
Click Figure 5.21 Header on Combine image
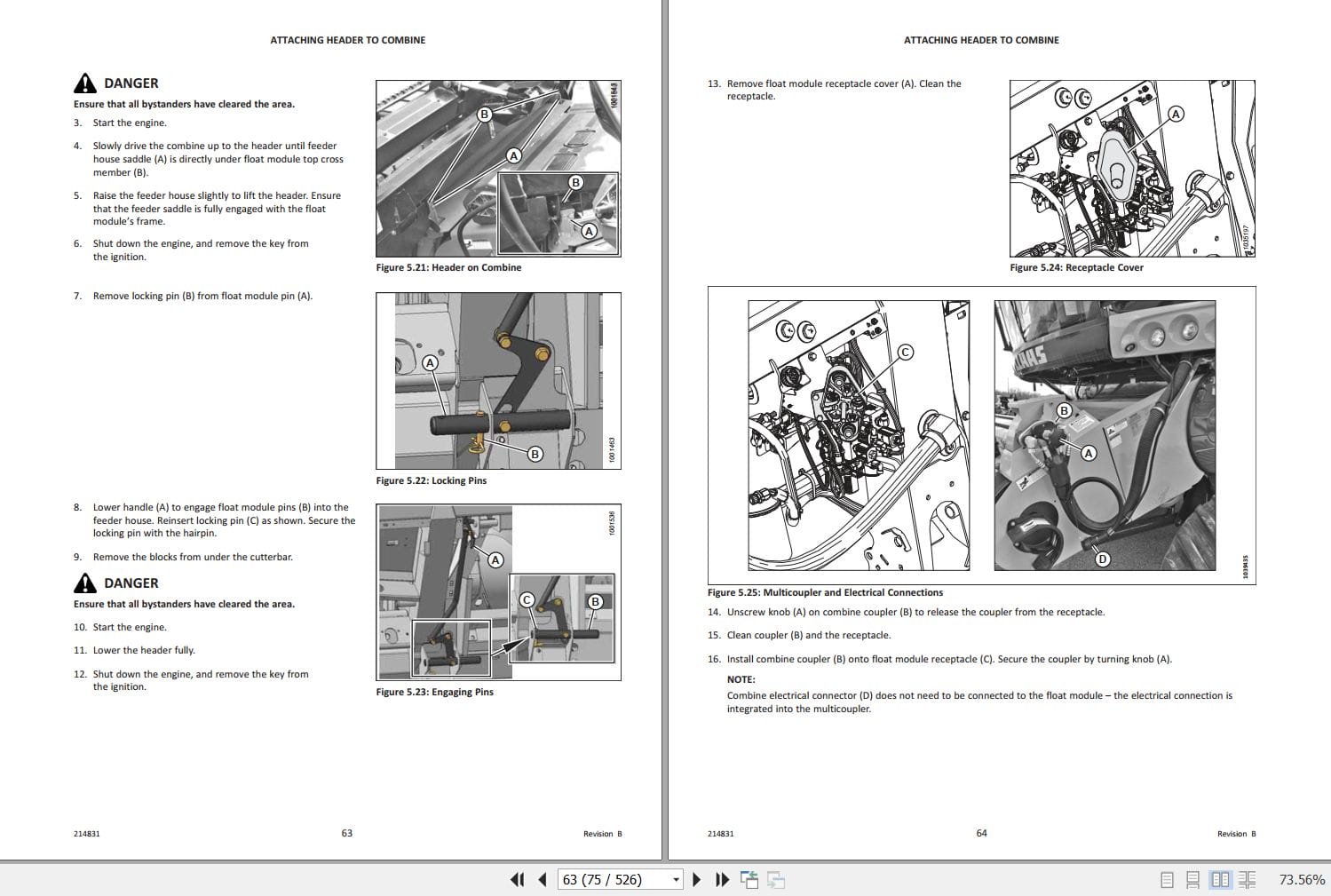coord(498,169)
